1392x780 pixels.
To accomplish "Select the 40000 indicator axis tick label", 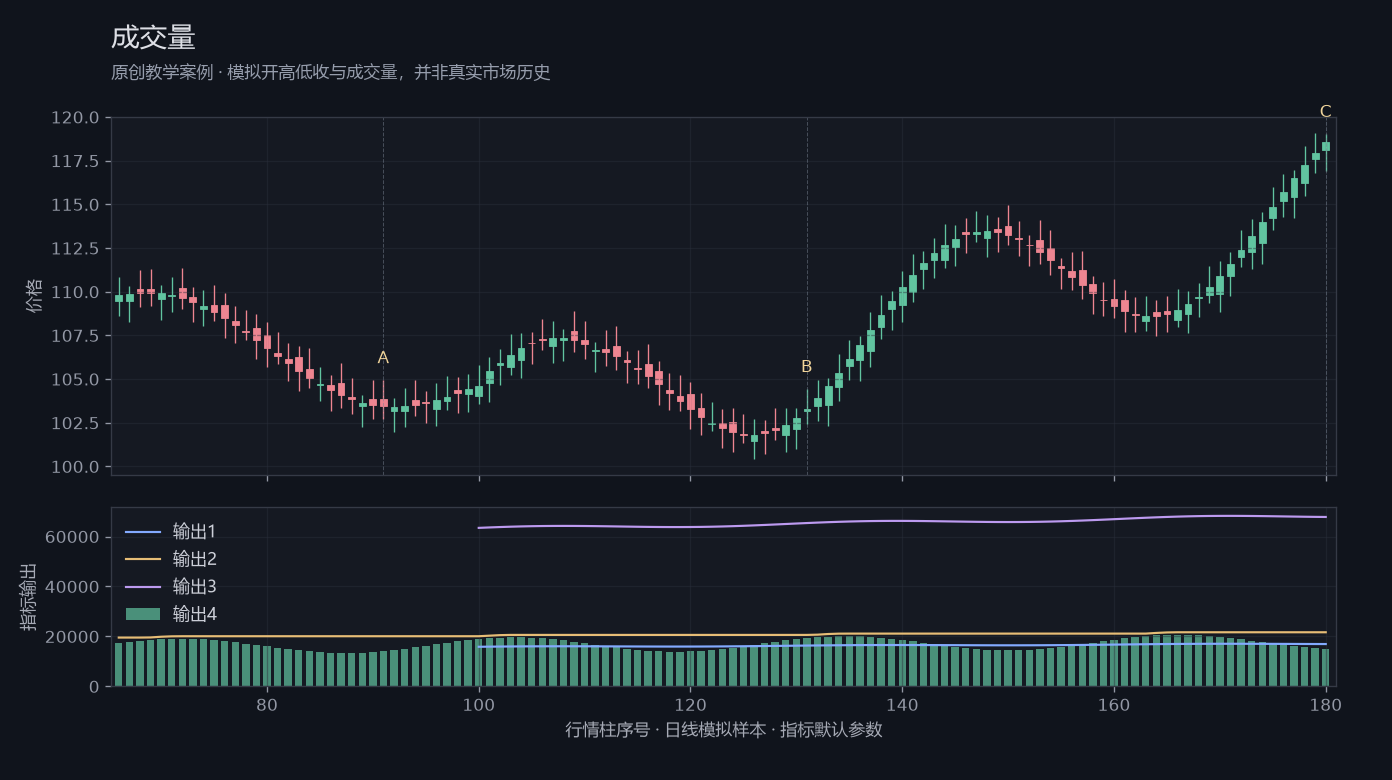I will (x=73, y=587).
